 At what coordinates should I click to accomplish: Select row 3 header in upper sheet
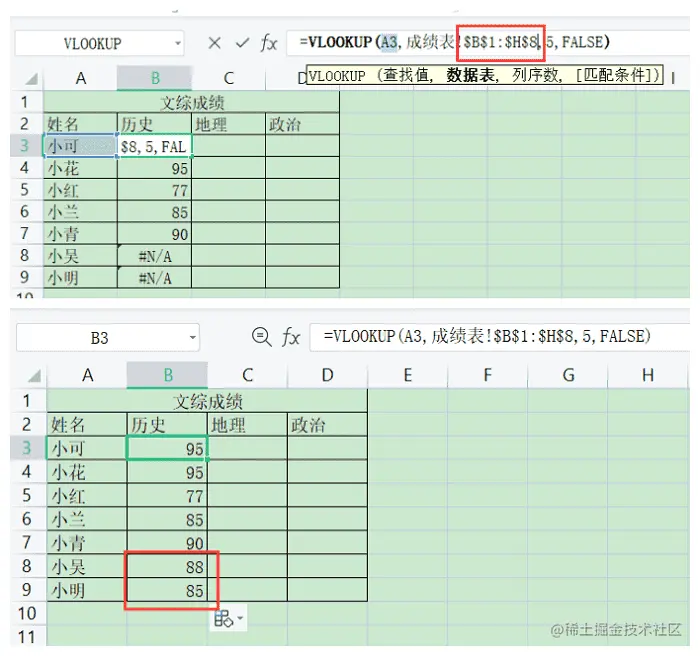click(25, 146)
